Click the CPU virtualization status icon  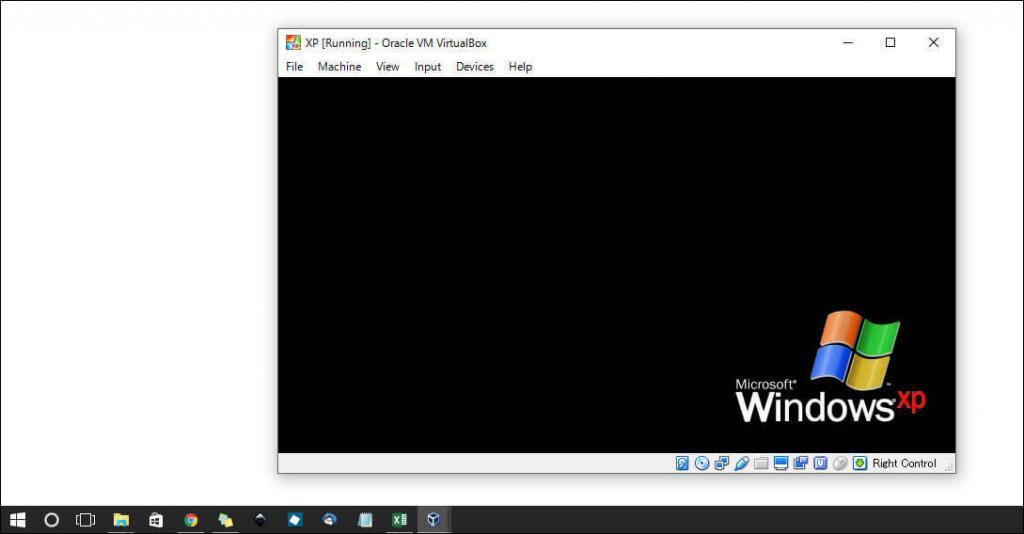click(820, 463)
